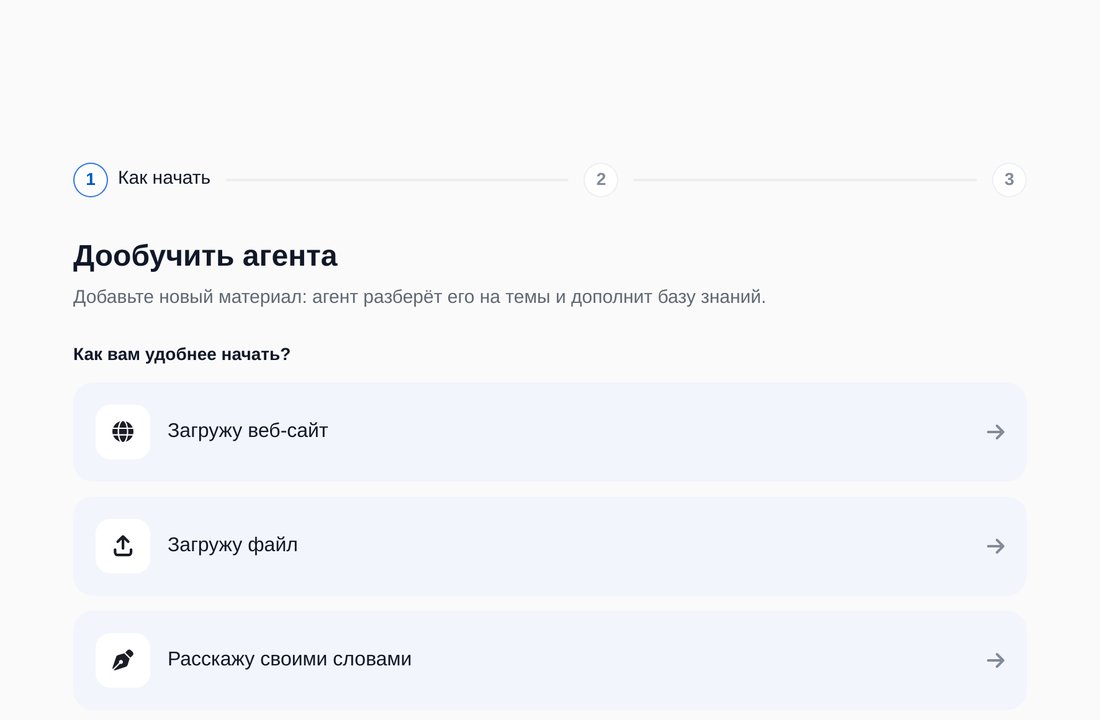Click the pen nib icon
Screen dimensions: 1100x720
pyautogui.click(x=123, y=660)
